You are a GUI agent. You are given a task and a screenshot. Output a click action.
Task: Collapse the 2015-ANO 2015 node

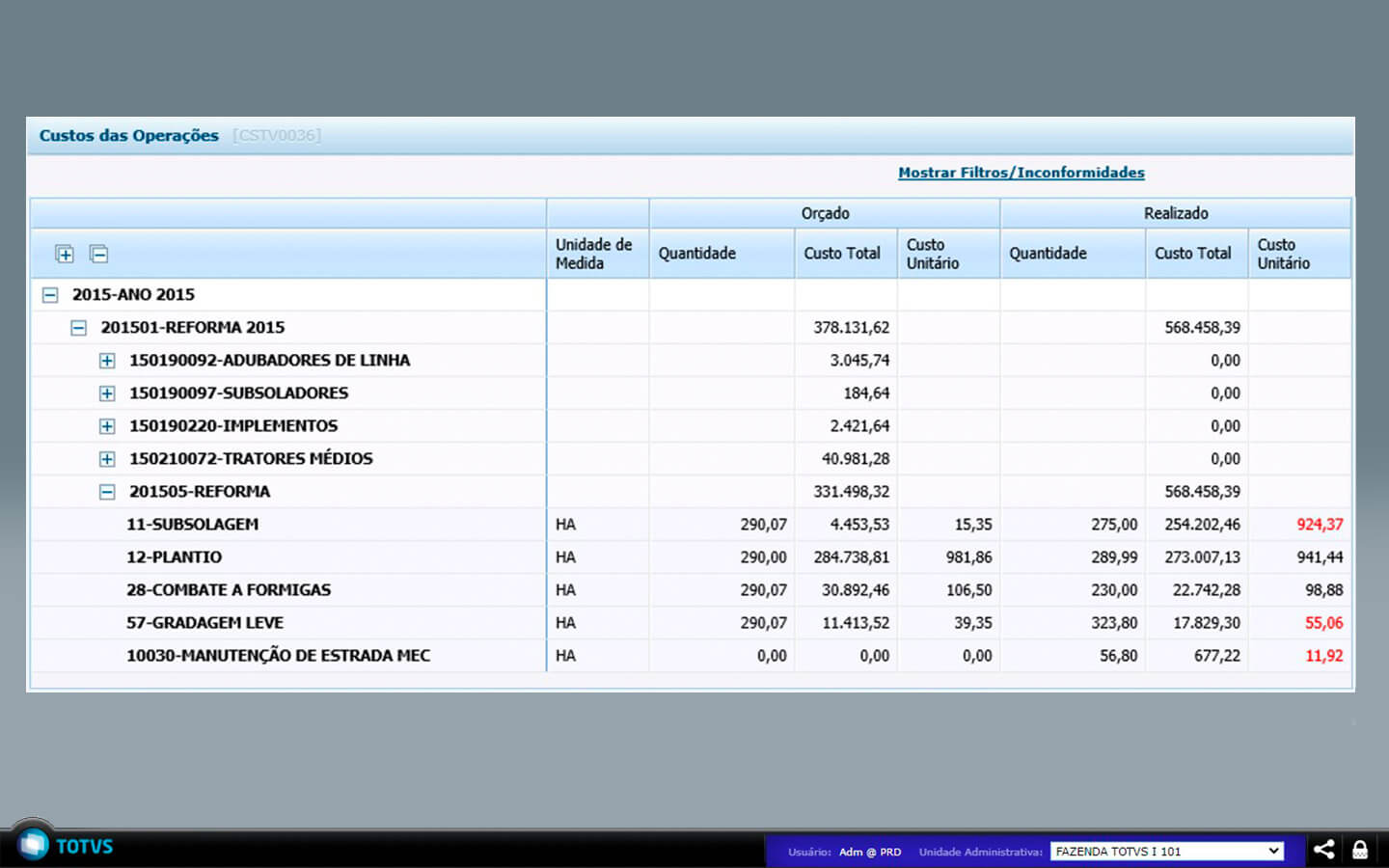point(50,295)
